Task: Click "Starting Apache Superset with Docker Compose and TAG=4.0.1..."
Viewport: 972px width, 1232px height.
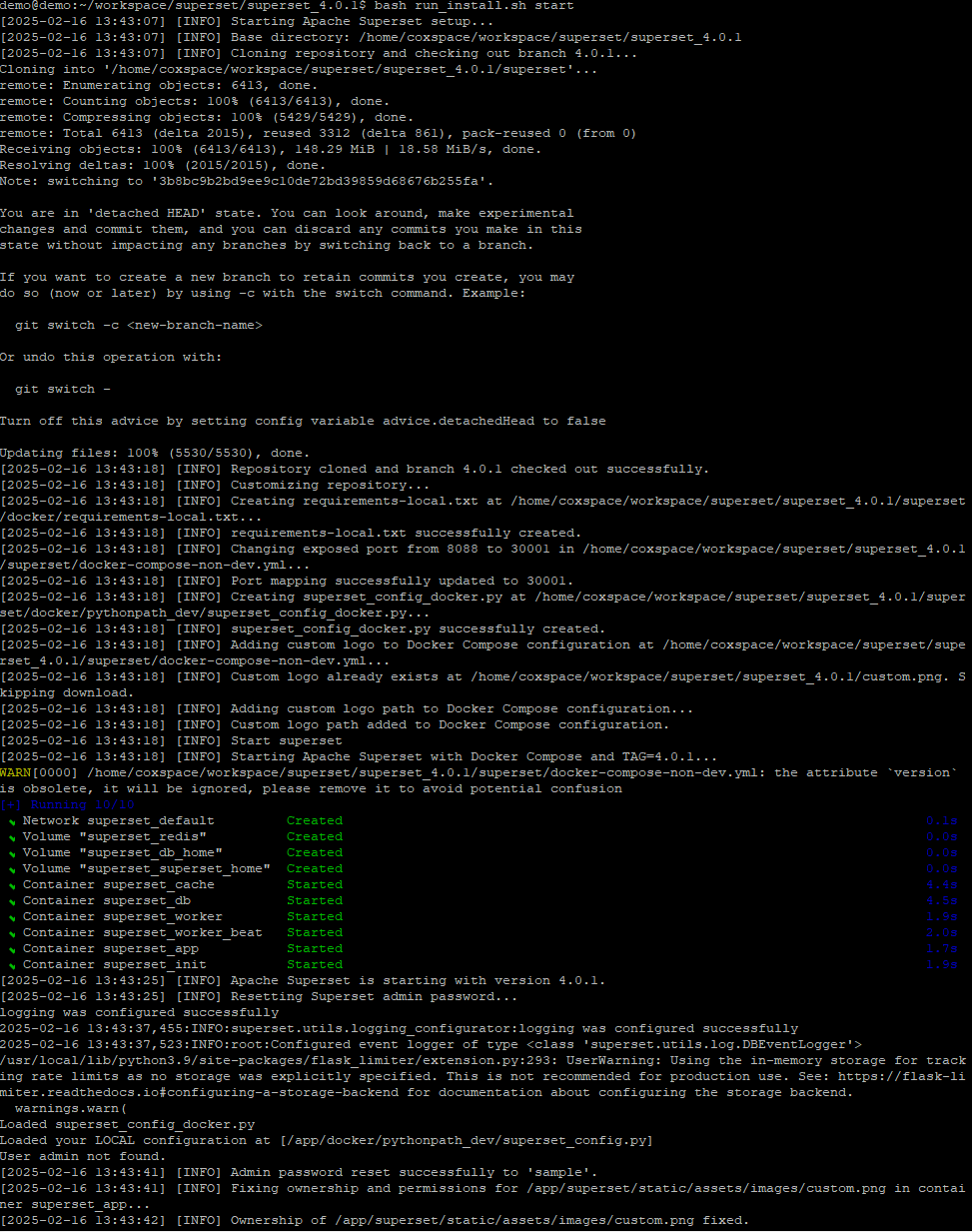Action: coord(475,757)
